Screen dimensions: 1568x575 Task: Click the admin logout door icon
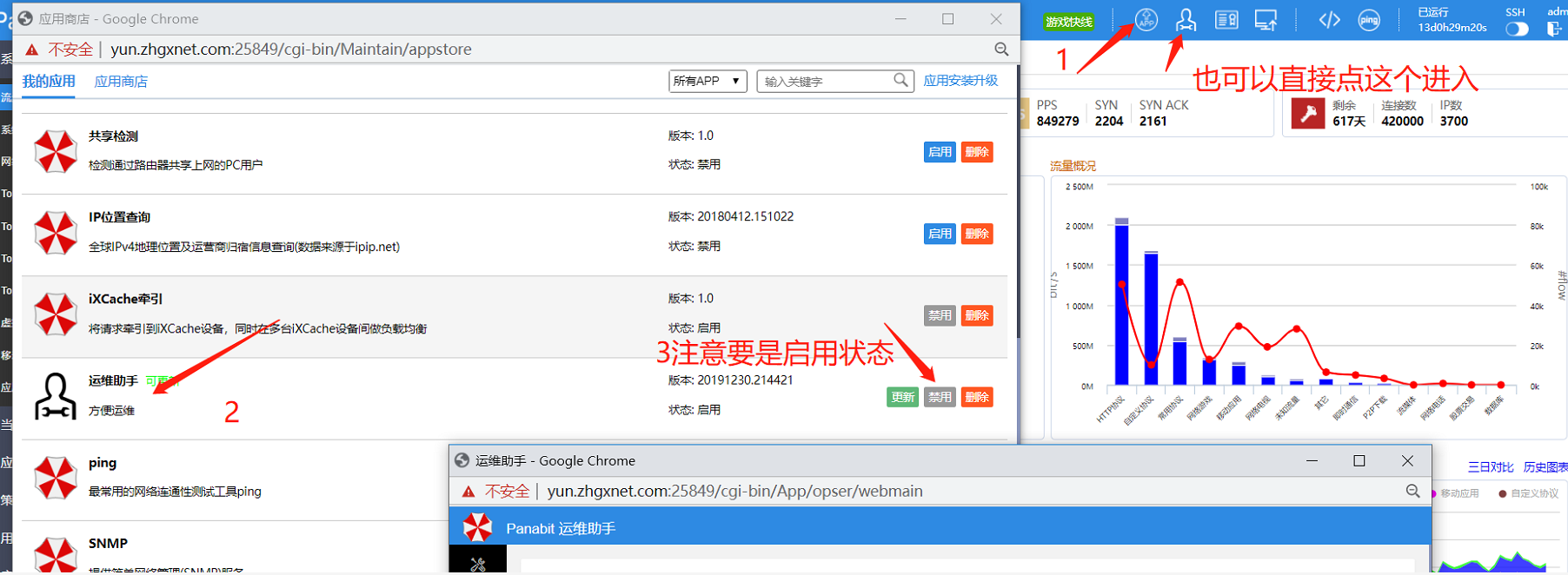pyautogui.click(x=1554, y=29)
